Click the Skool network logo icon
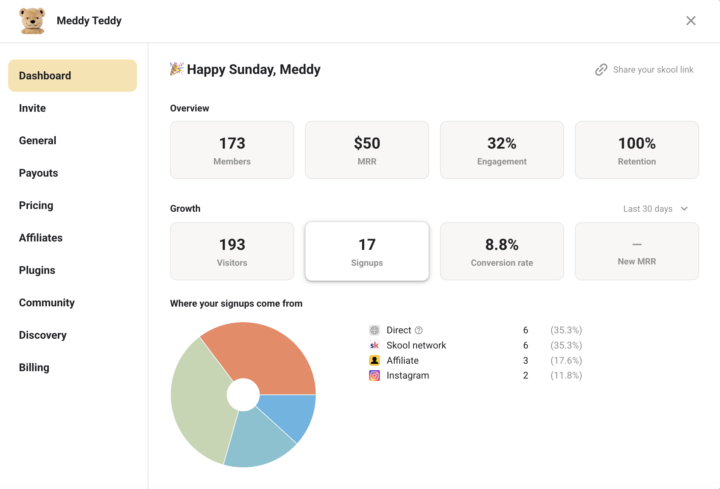 374,345
